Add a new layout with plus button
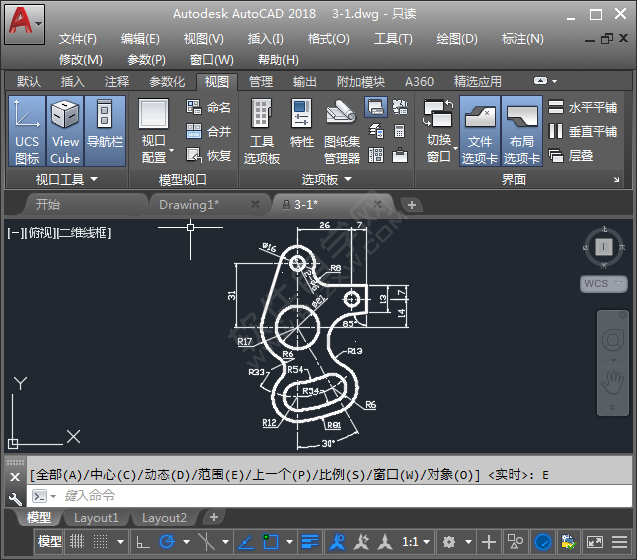The height and width of the screenshot is (560, 637). pyautogui.click(x=214, y=517)
